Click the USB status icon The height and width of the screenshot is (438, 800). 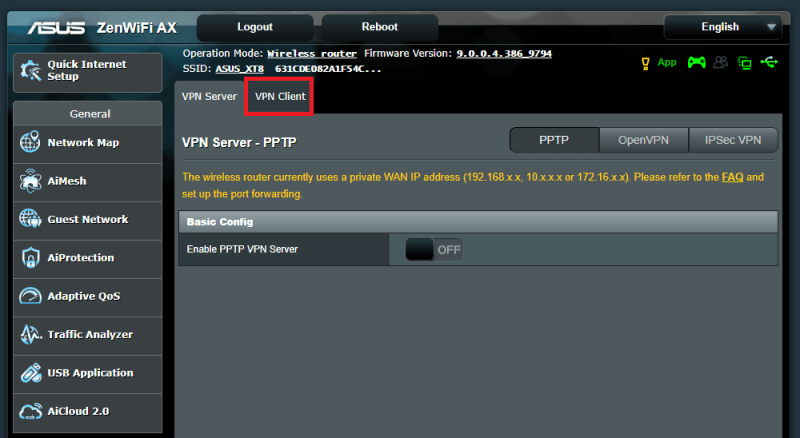pyautogui.click(x=768, y=62)
